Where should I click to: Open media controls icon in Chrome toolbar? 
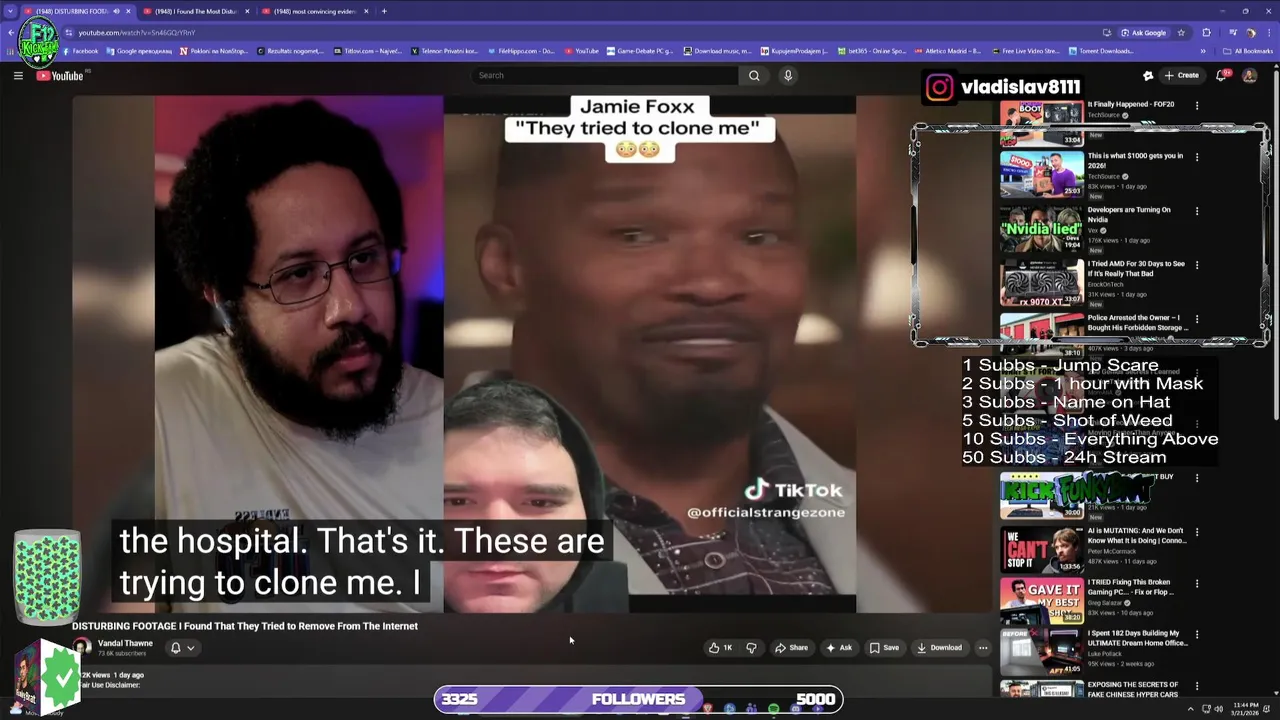coord(1234,33)
